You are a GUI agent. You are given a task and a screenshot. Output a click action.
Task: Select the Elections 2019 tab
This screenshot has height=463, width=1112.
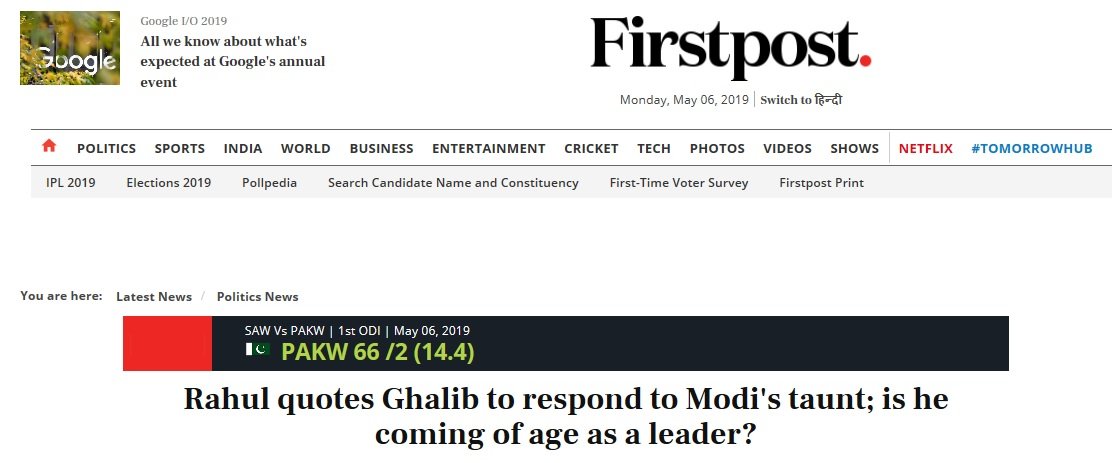(168, 183)
